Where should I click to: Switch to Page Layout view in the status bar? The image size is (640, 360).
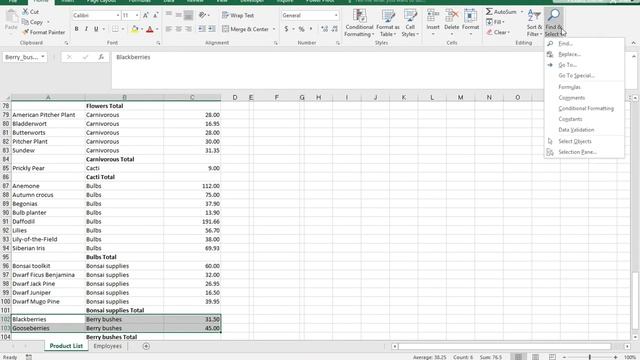pyautogui.click(x=535, y=357)
